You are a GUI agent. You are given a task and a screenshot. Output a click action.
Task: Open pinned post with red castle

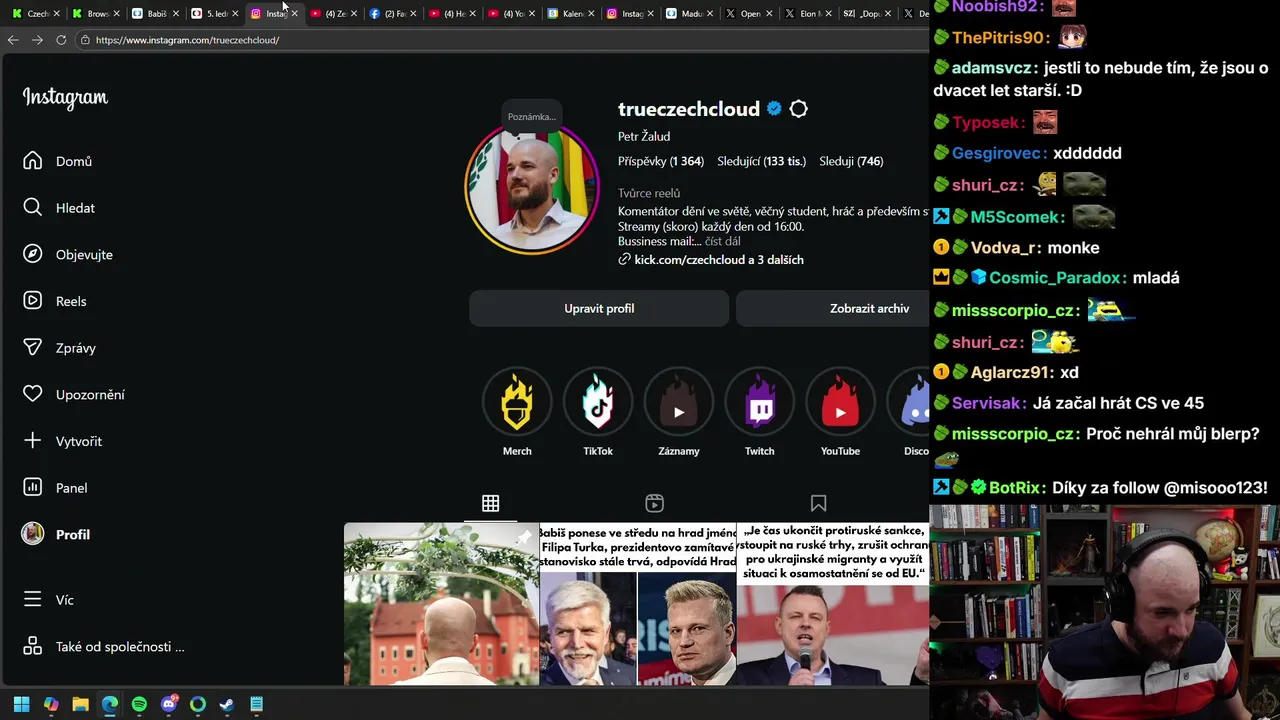(x=441, y=604)
